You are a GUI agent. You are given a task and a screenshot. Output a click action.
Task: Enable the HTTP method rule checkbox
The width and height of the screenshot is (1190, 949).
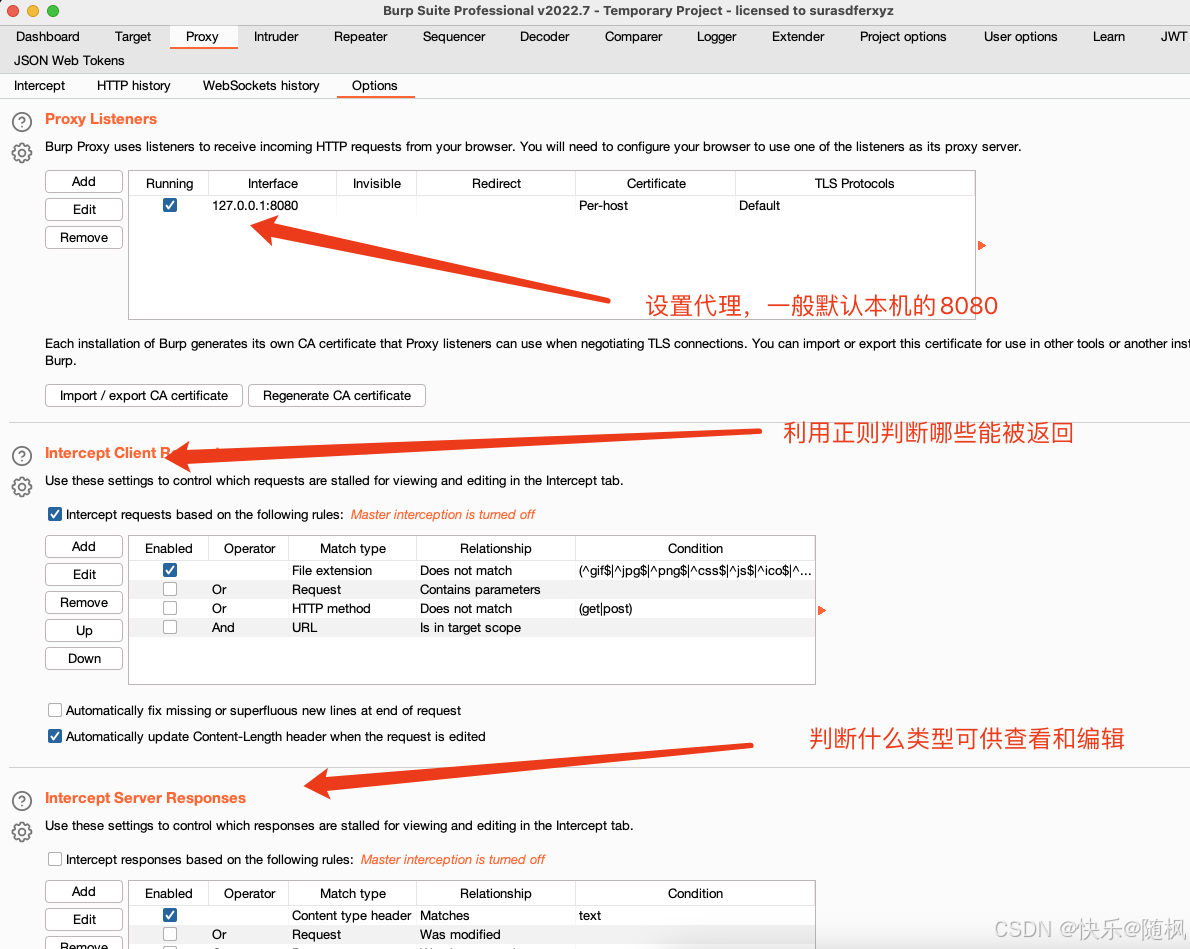[x=170, y=608]
